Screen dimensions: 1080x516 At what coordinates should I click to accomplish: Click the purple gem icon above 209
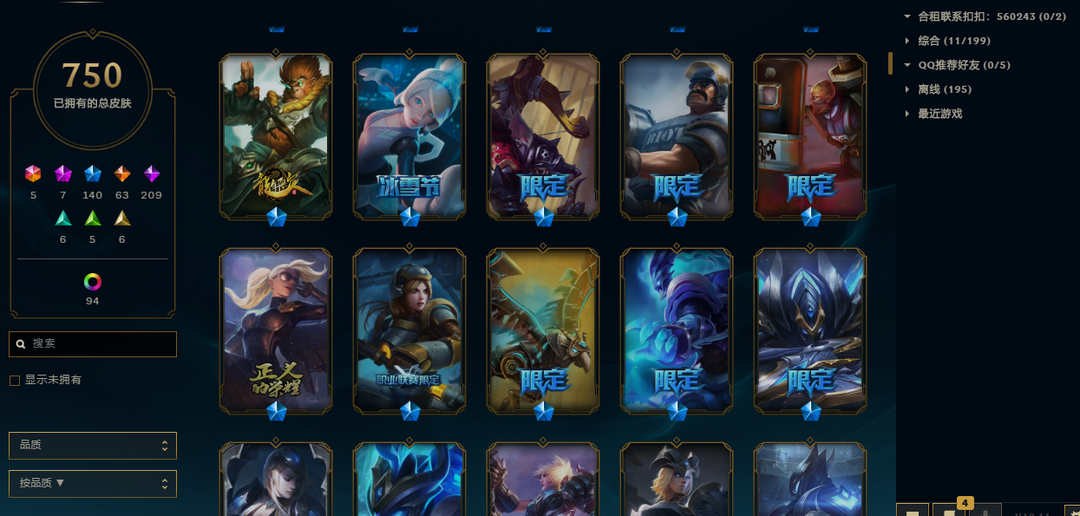pos(152,174)
